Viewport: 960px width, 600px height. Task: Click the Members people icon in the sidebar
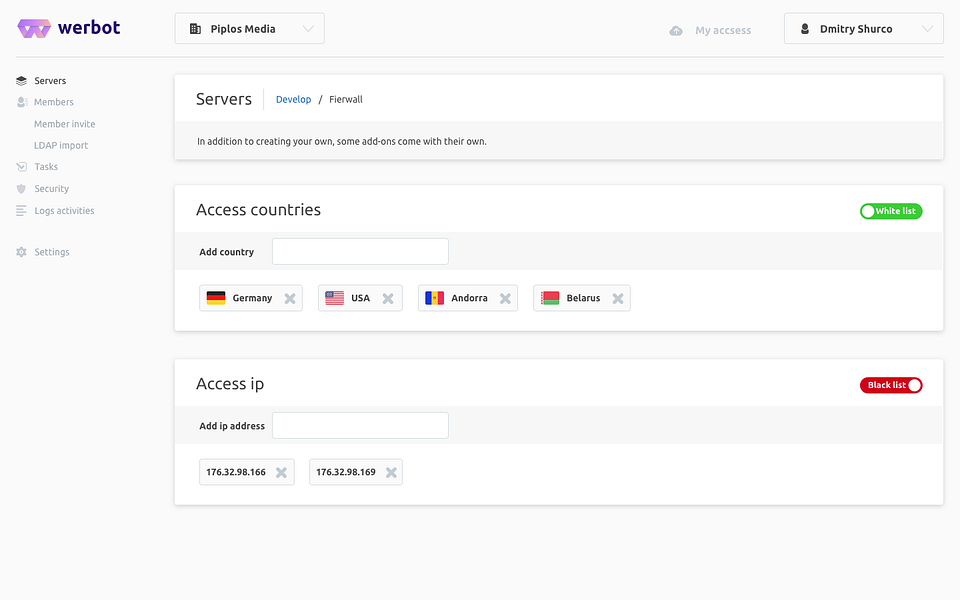coord(22,102)
